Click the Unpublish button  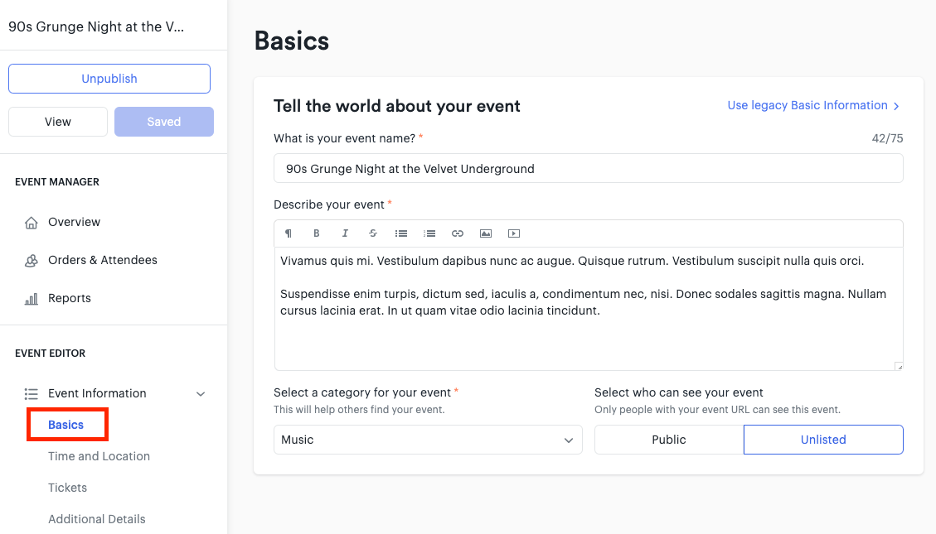pyautogui.click(x=109, y=79)
